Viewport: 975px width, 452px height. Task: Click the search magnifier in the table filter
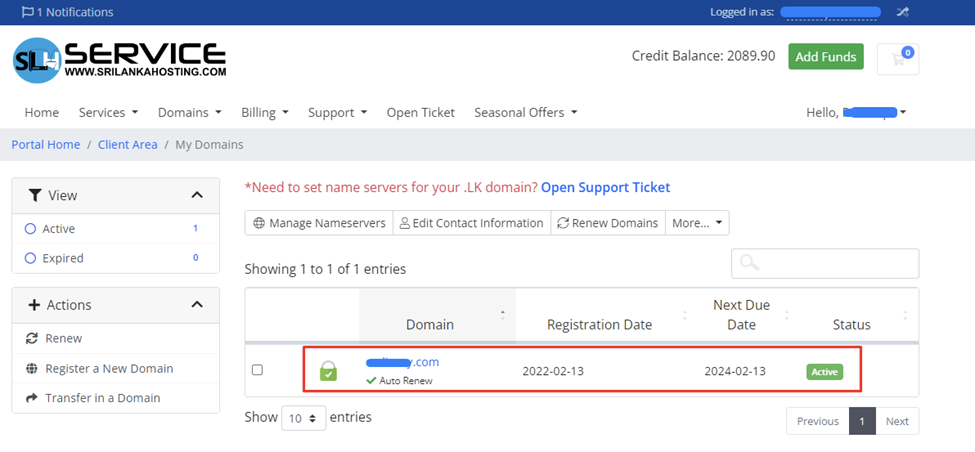749,264
